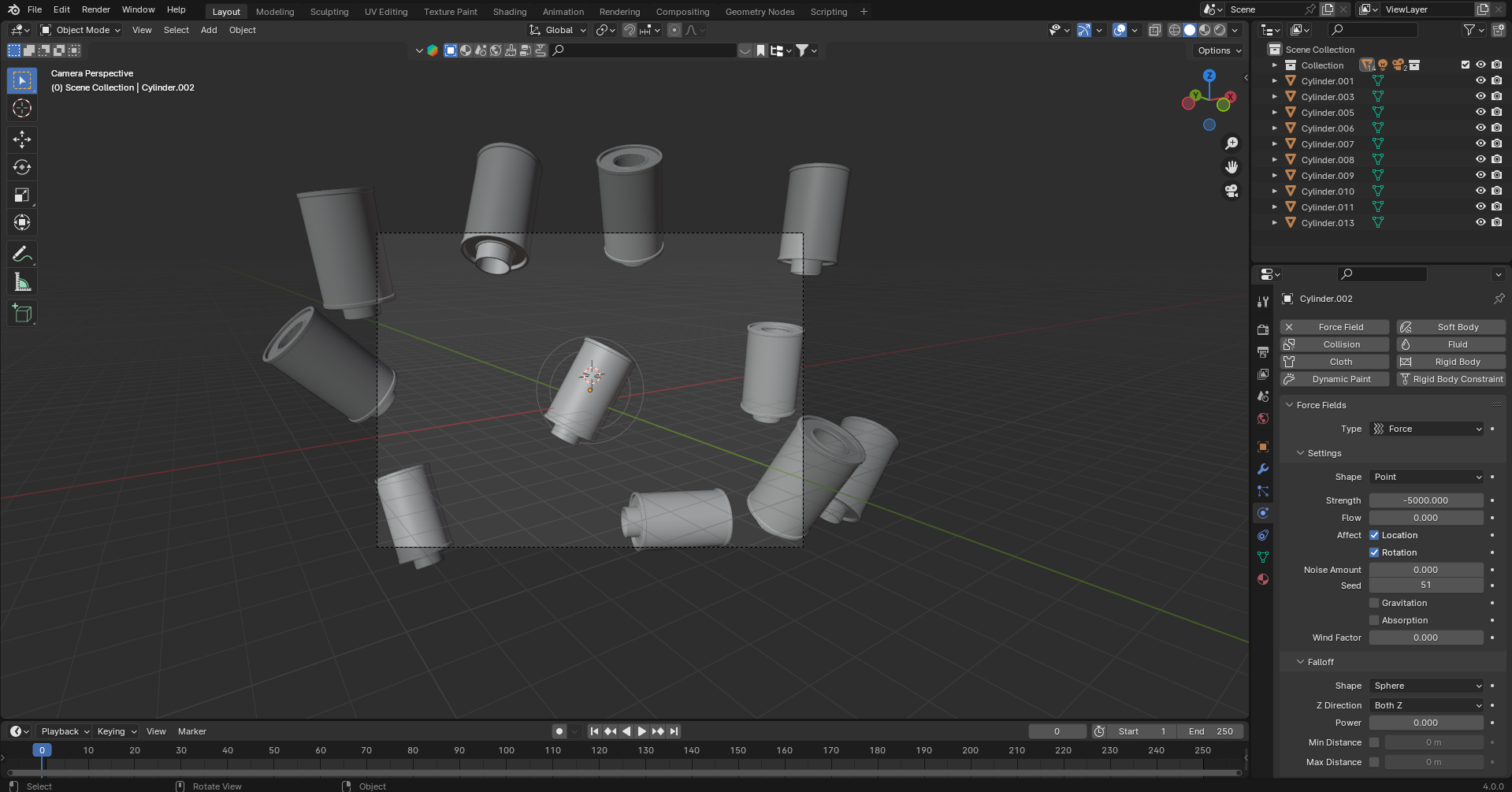The width and height of the screenshot is (1512, 792).
Task: Click the Rigid Body physics button
Action: click(1451, 362)
